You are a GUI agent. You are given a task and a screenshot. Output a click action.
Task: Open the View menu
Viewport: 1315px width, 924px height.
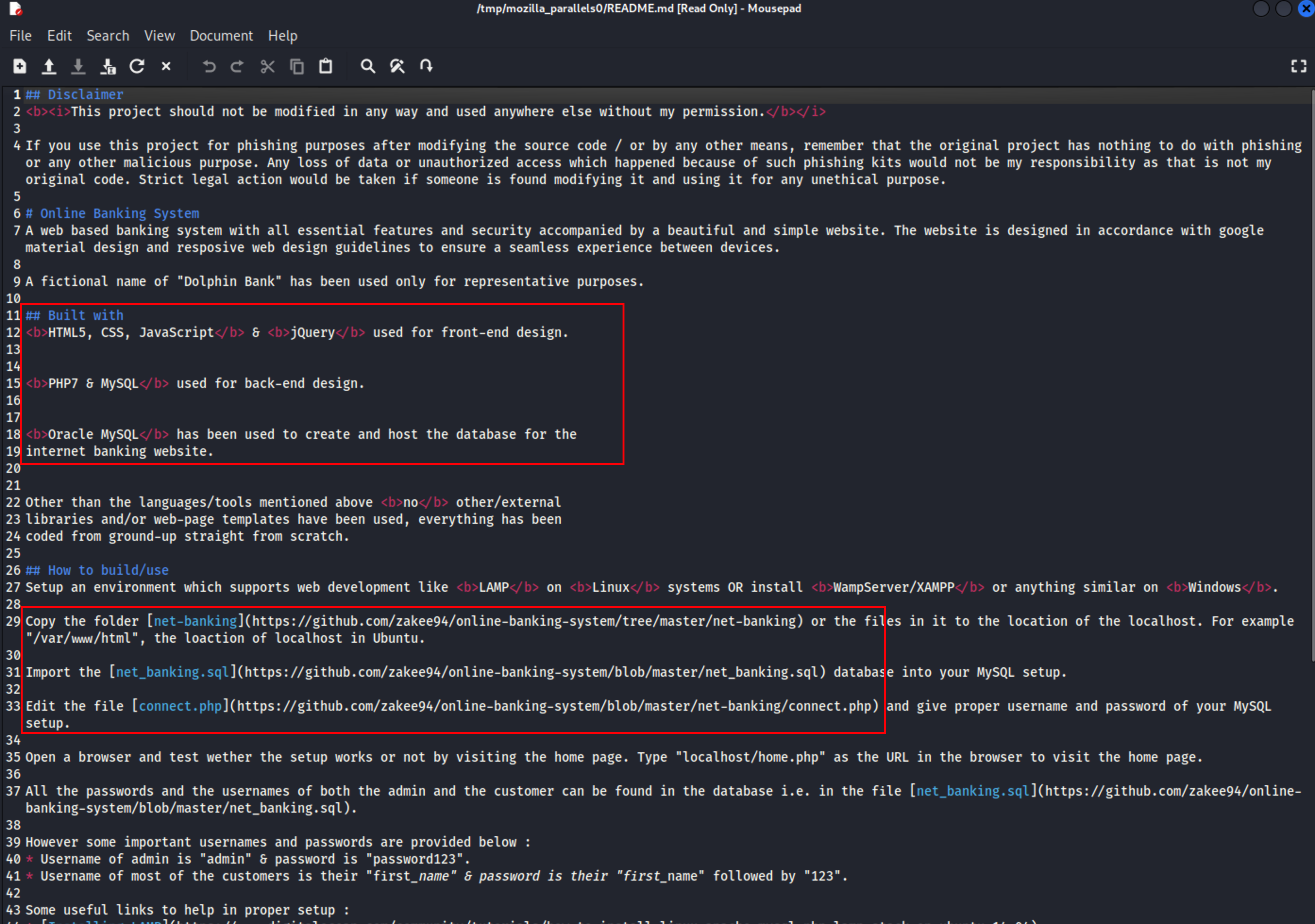pos(159,36)
